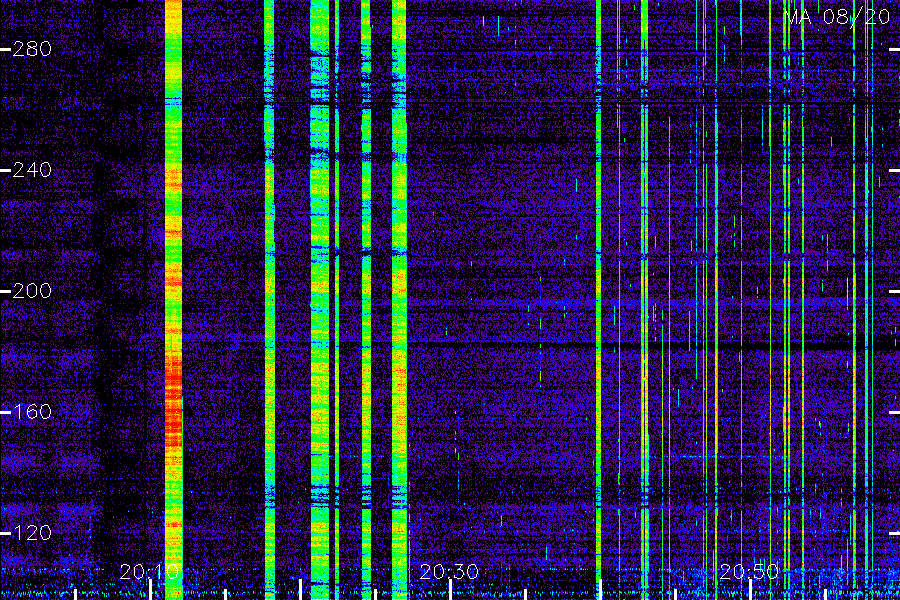This screenshot has height=600, width=900.
Task: Click the MA 08/20 date label
Action: pyautogui.click(x=837, y=17)
